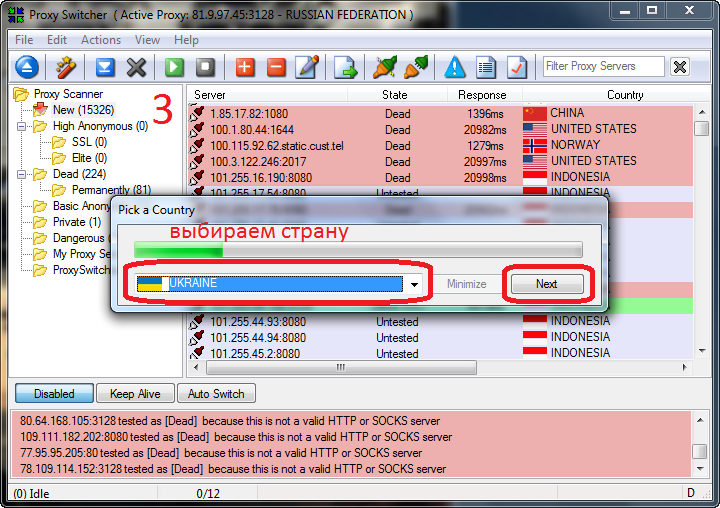Click the green progress bar in the dialog

[358, 250]
